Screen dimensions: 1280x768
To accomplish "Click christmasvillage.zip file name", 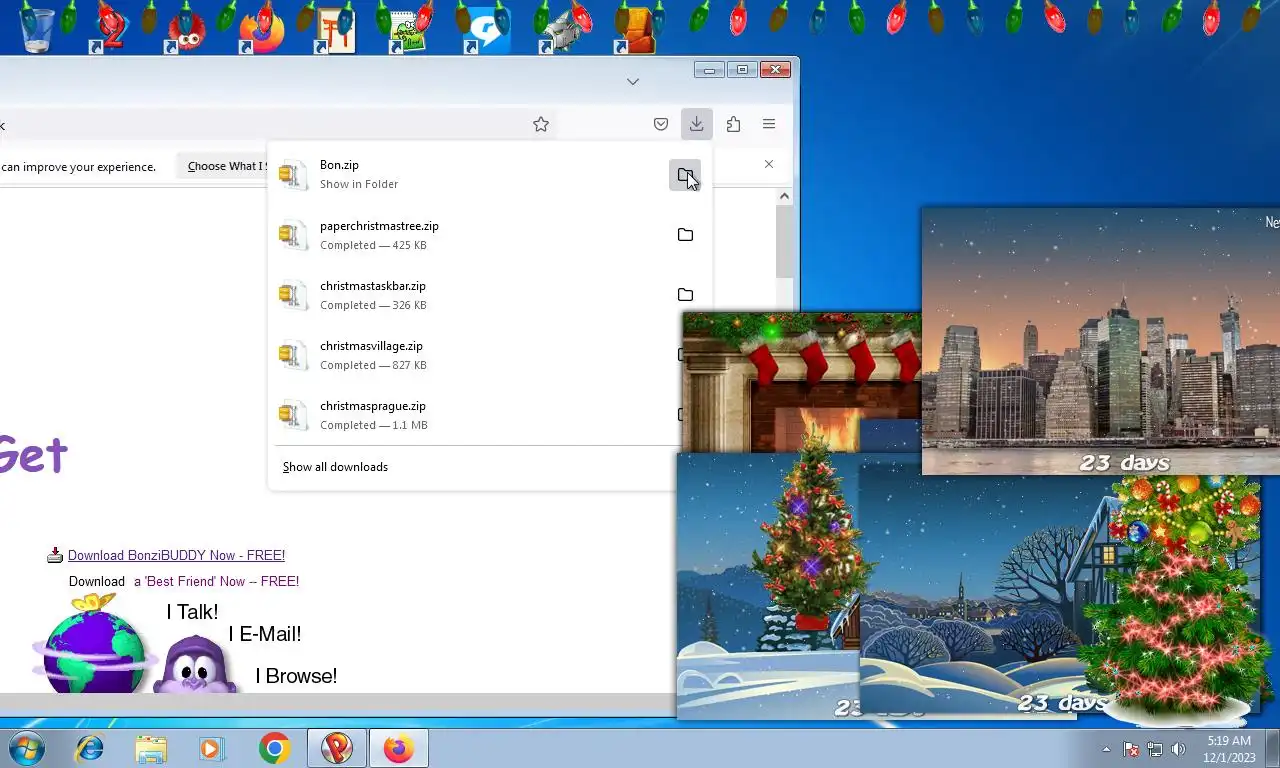I will pyautogui.click(x=371, y=346).
